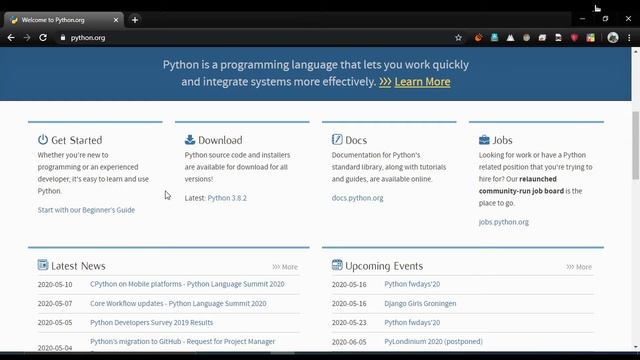Screen dimensions: 640x360
Task: Click the browser forward arrow
Action: tap(27, 38)
